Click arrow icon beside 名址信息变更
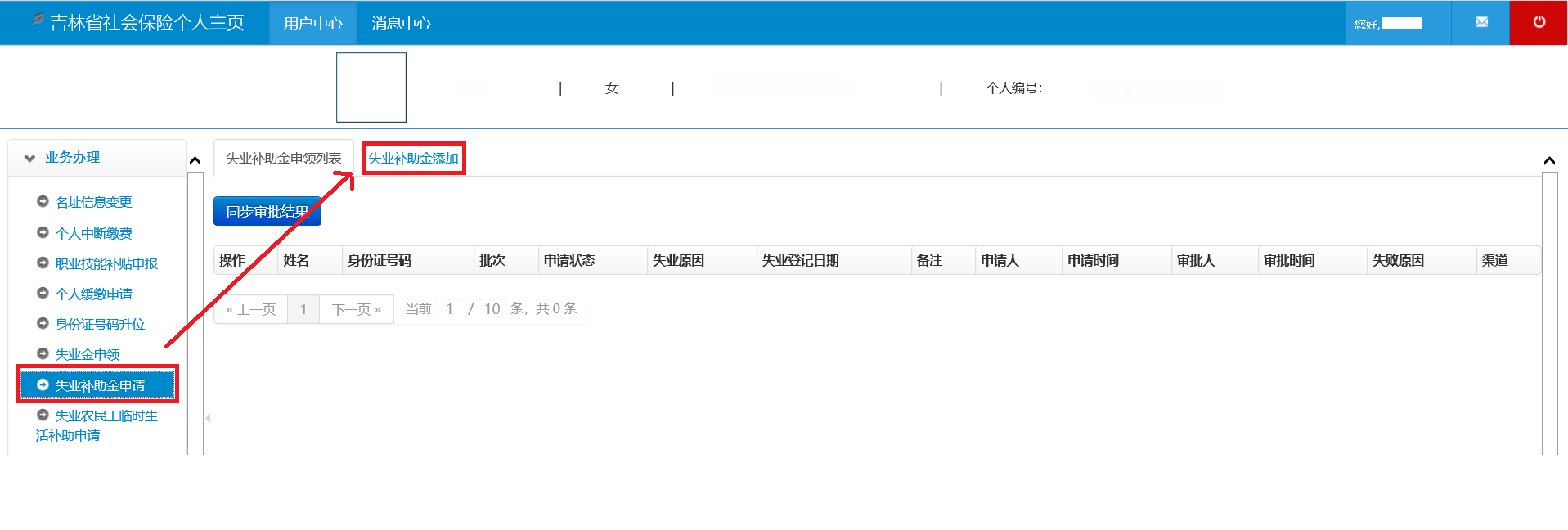Image resolution: width=1568 pixels, height=530 pixels. pos(43,201)
